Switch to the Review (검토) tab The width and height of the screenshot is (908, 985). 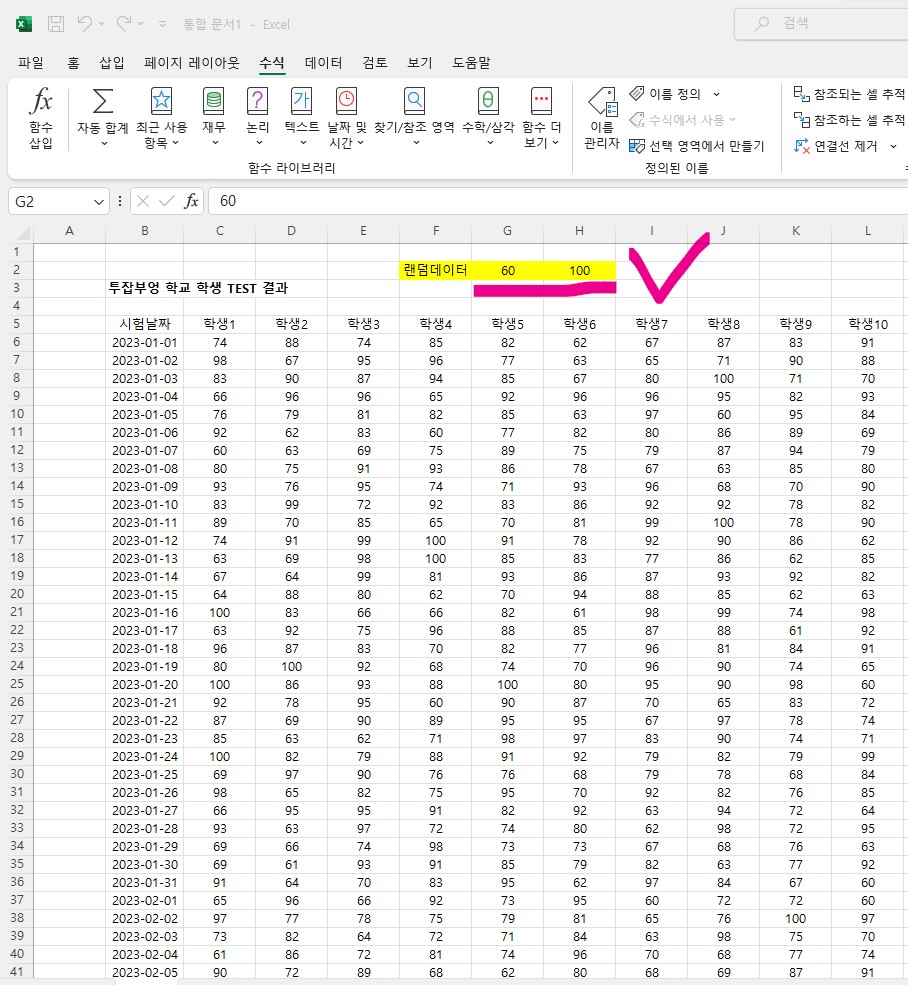[x=375, y=62]
